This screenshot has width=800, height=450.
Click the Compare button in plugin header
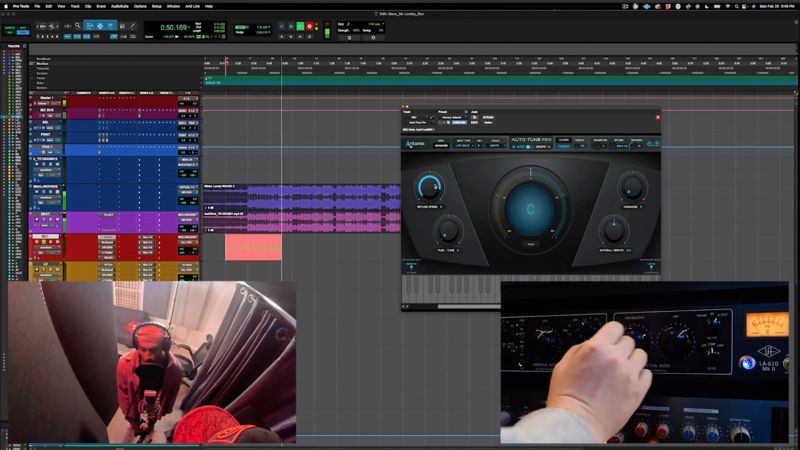click(459, 122)
